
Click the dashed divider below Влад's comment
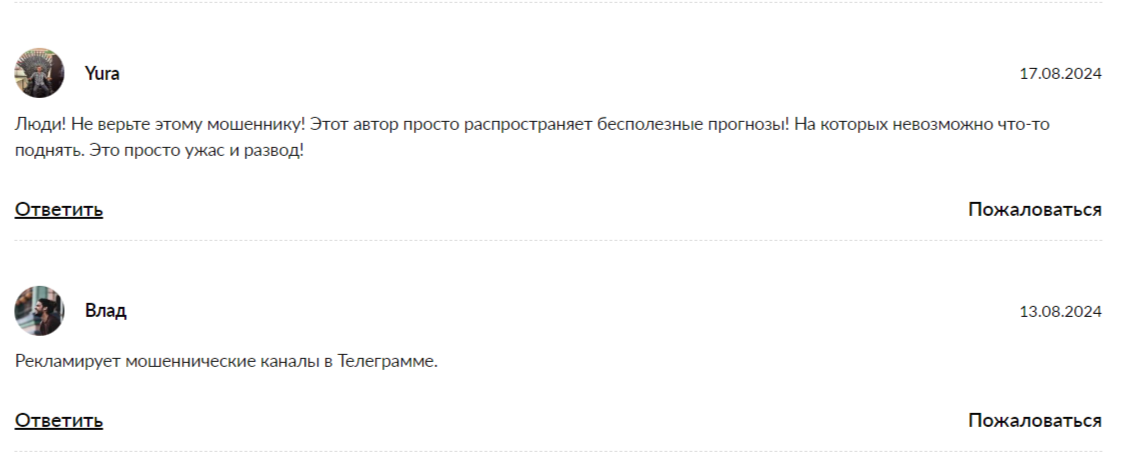click(558, 452)
